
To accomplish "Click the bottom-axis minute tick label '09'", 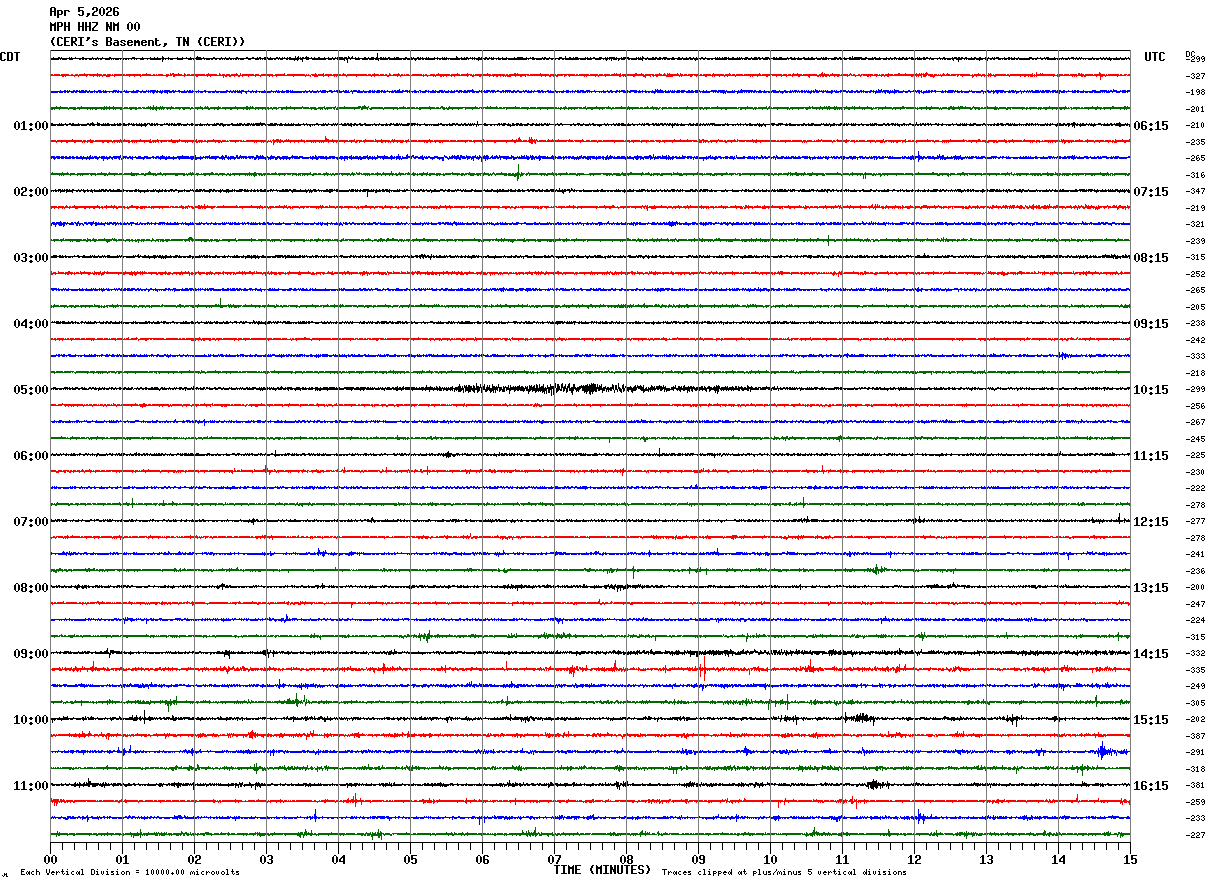I will click(698, 859).
